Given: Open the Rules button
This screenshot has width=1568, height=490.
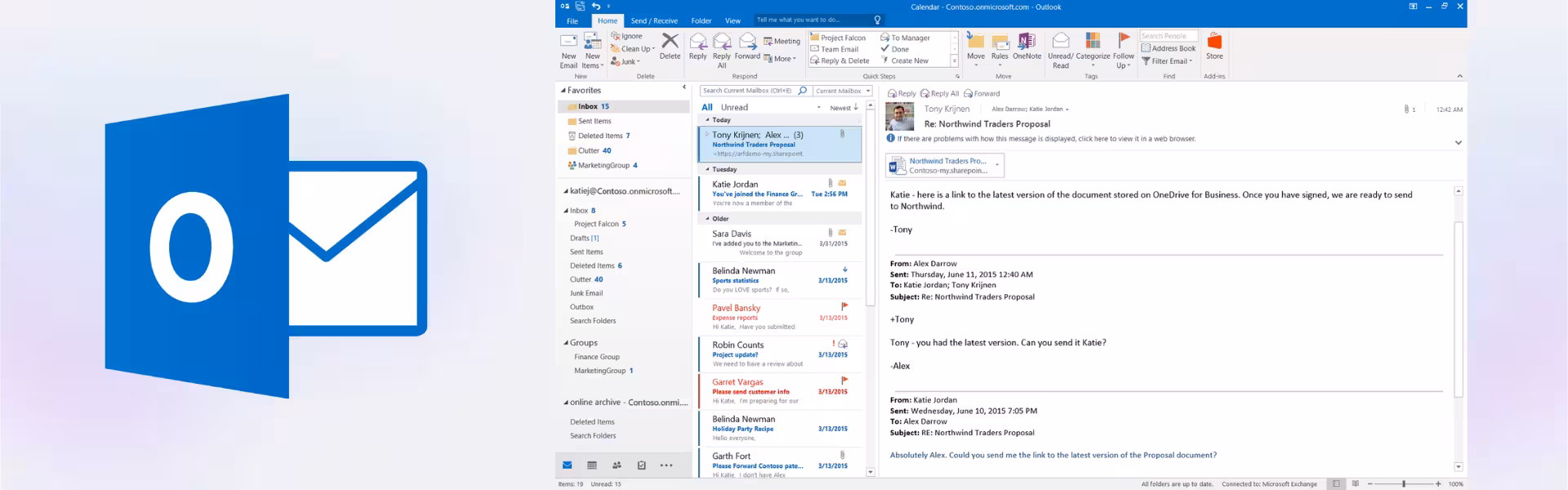Looking at the screenshot, I should point(1000,51).
